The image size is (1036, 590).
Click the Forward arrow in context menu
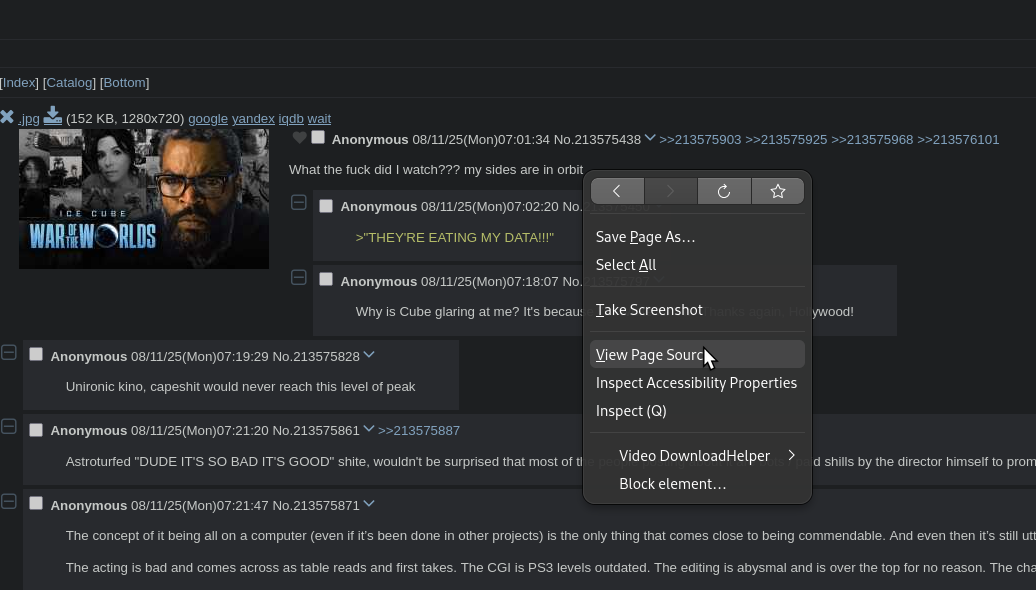pos(671,192)
